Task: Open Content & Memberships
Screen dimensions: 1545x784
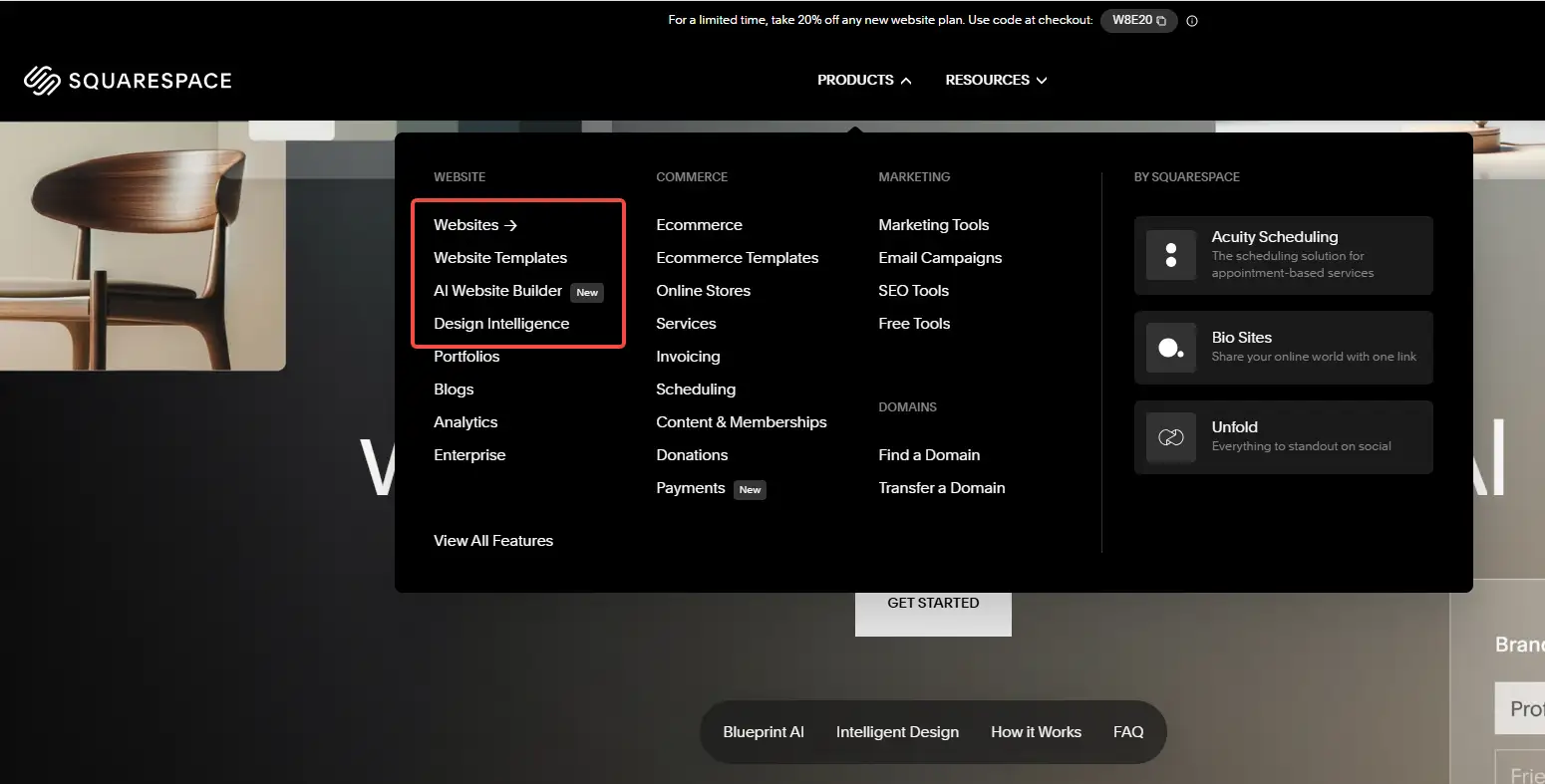Action: tap(742, 422)
